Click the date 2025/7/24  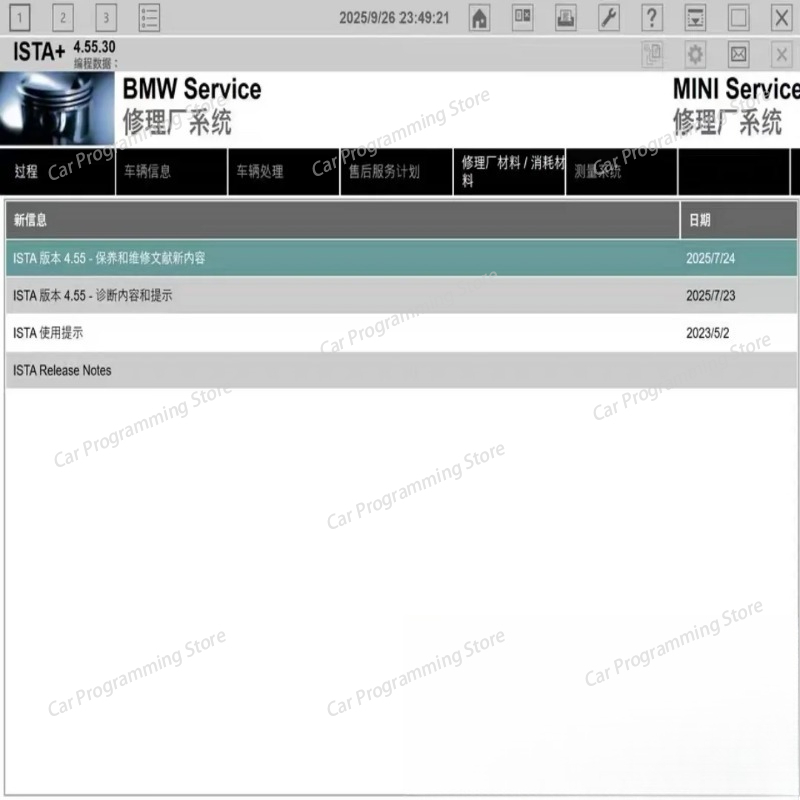710,258
